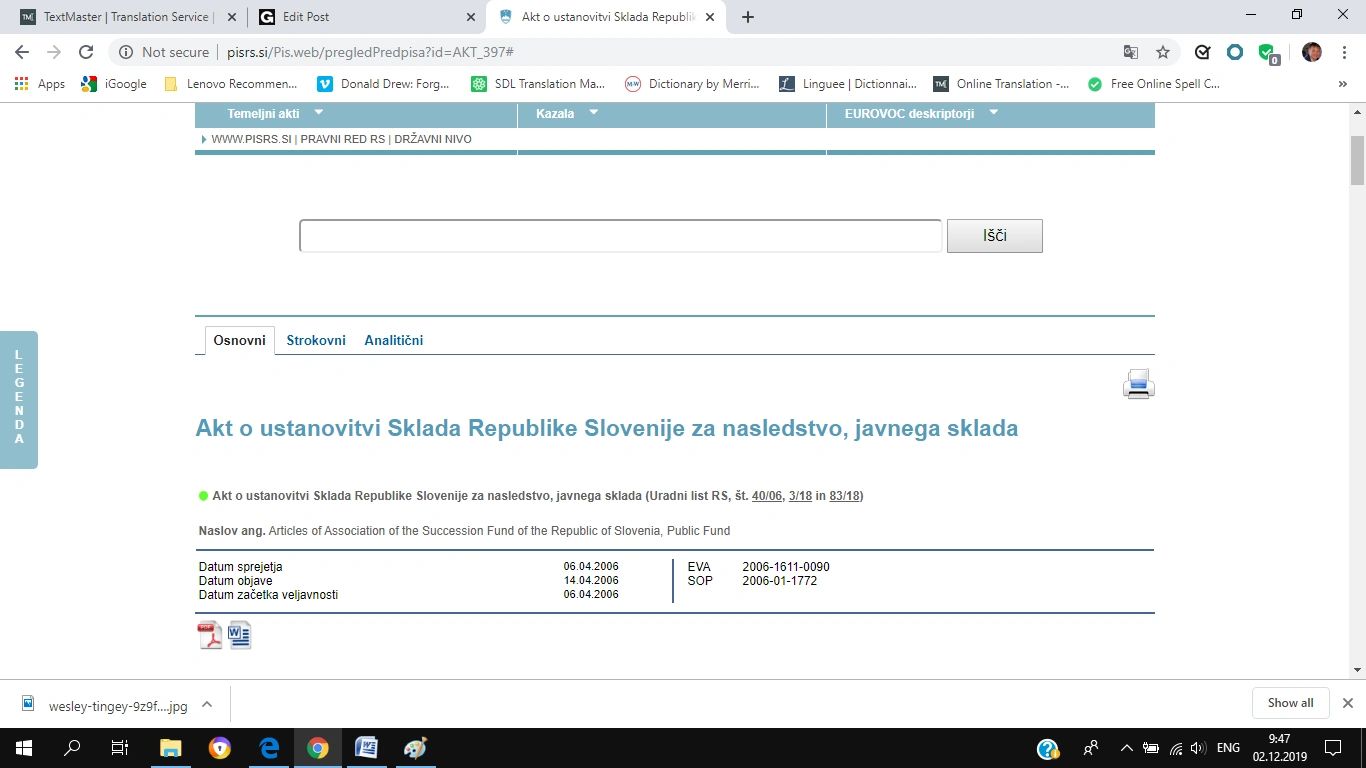Viewport: 1366px width, 768px height.
Task: Click the printer icon
Action: click(1138, 384)
